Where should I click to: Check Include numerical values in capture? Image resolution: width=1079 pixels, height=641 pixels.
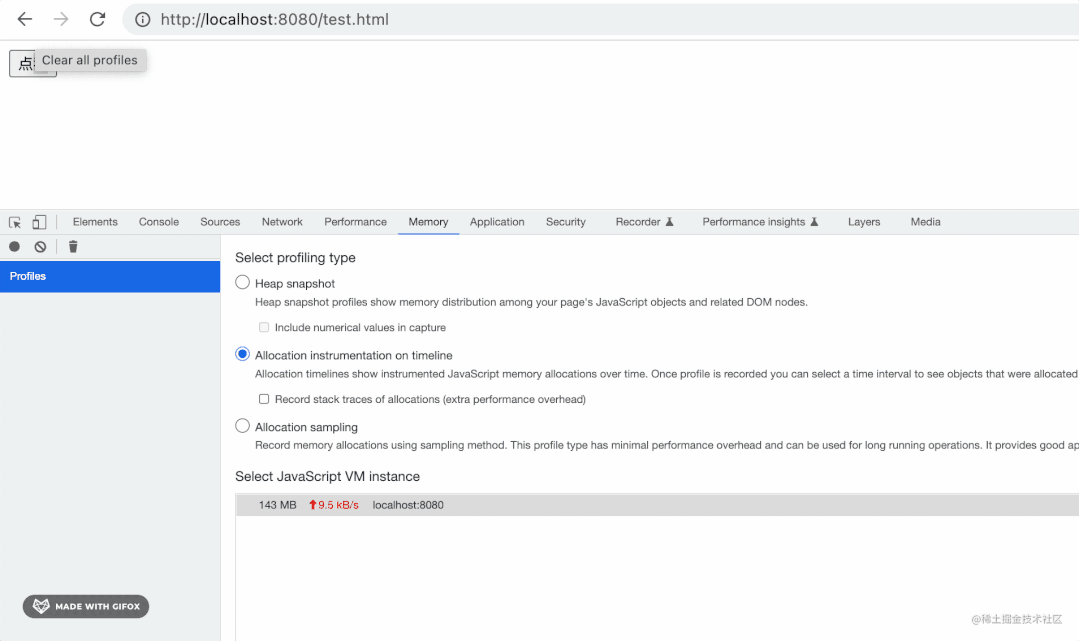pyautogui.click(x=264, y=327)
